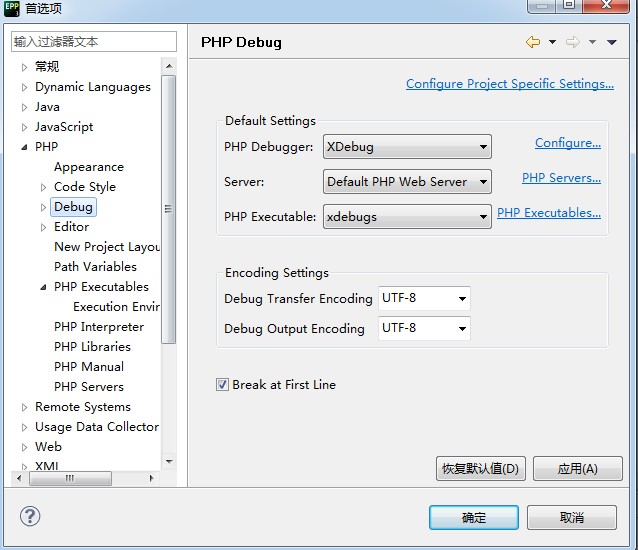Viewport: 638px width, 550px height.
Task: Select the Editor tree item
Action: point(71,227)
